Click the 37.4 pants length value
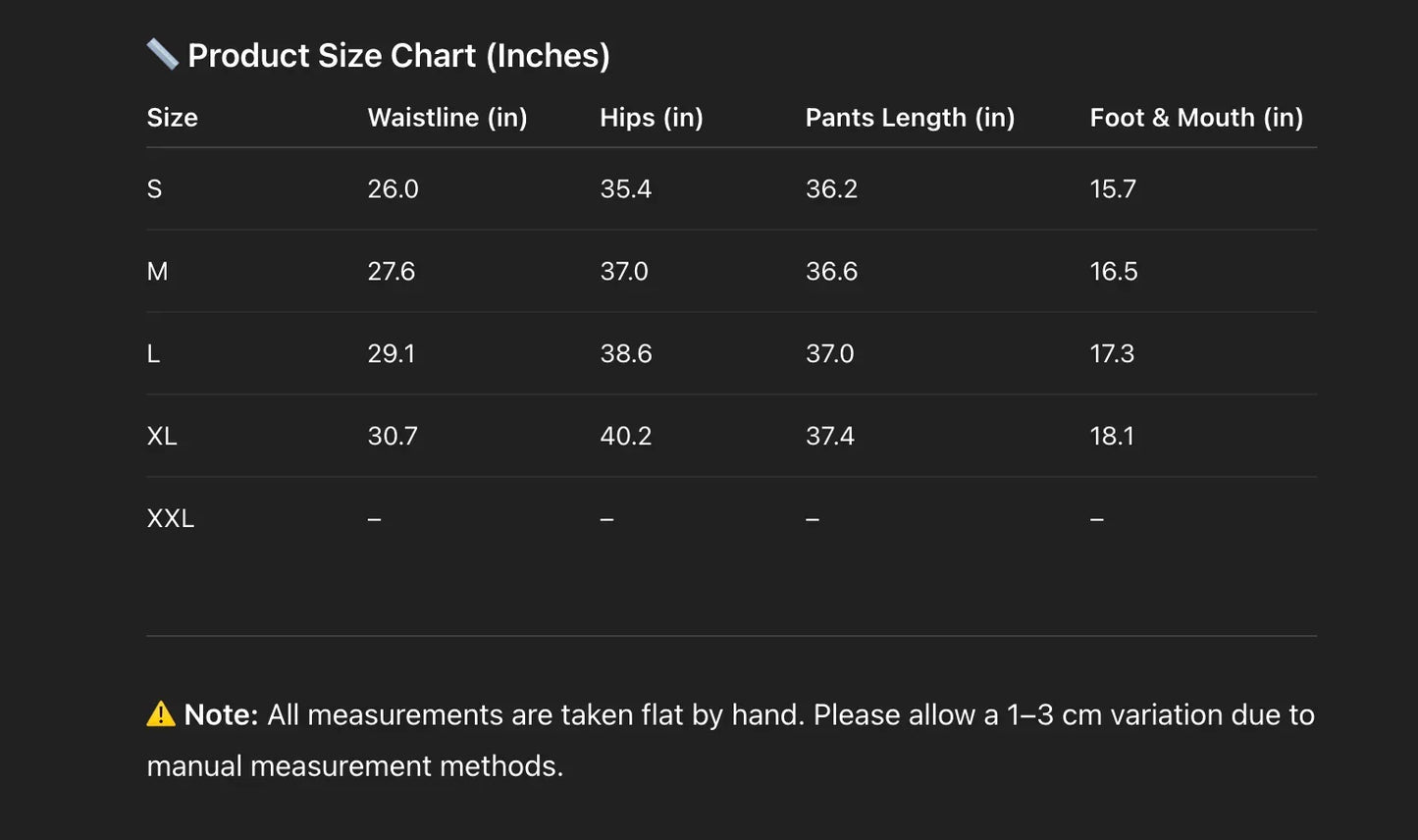Screen dimensions: 1418x840 [830, 437]
